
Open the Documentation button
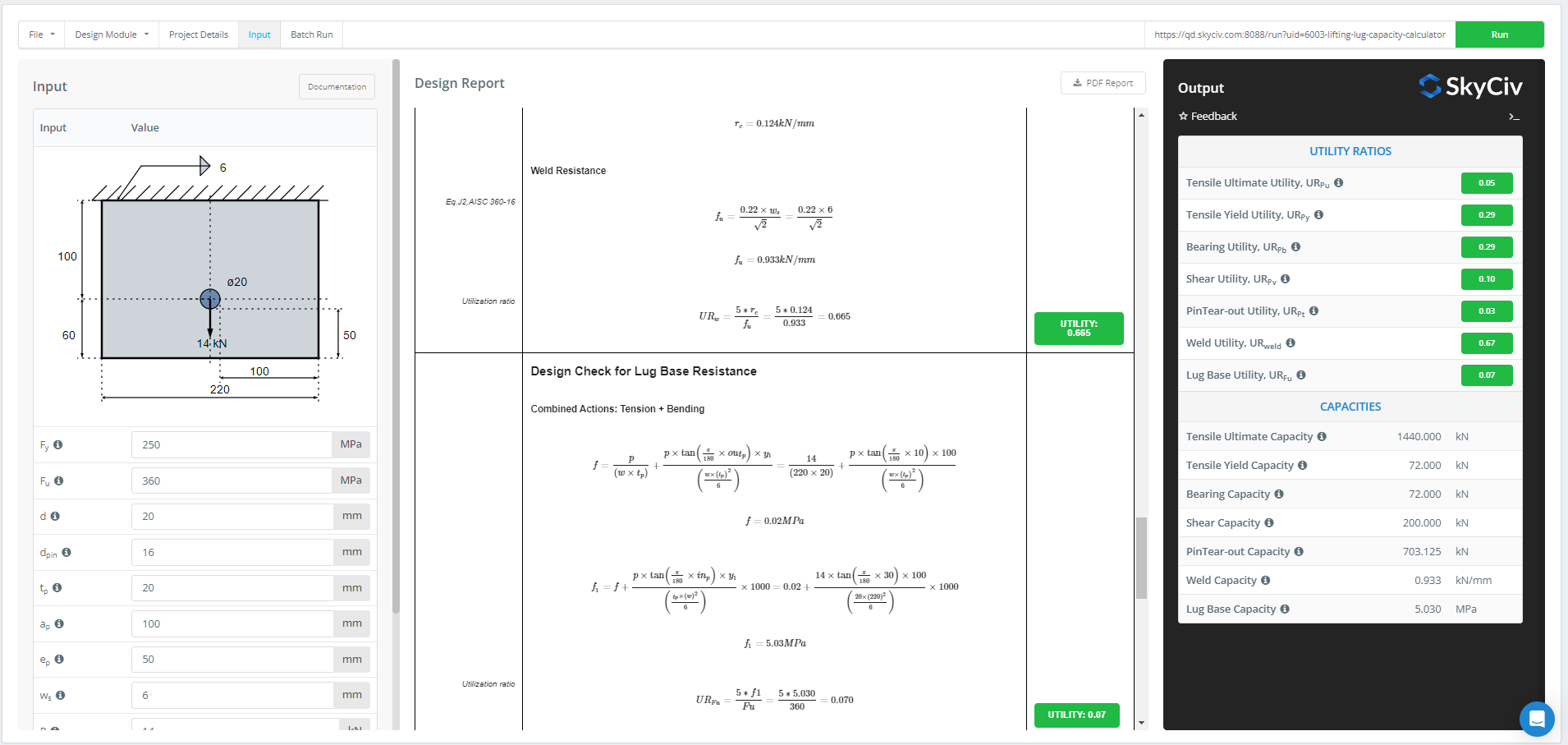(x=337, y=86)
